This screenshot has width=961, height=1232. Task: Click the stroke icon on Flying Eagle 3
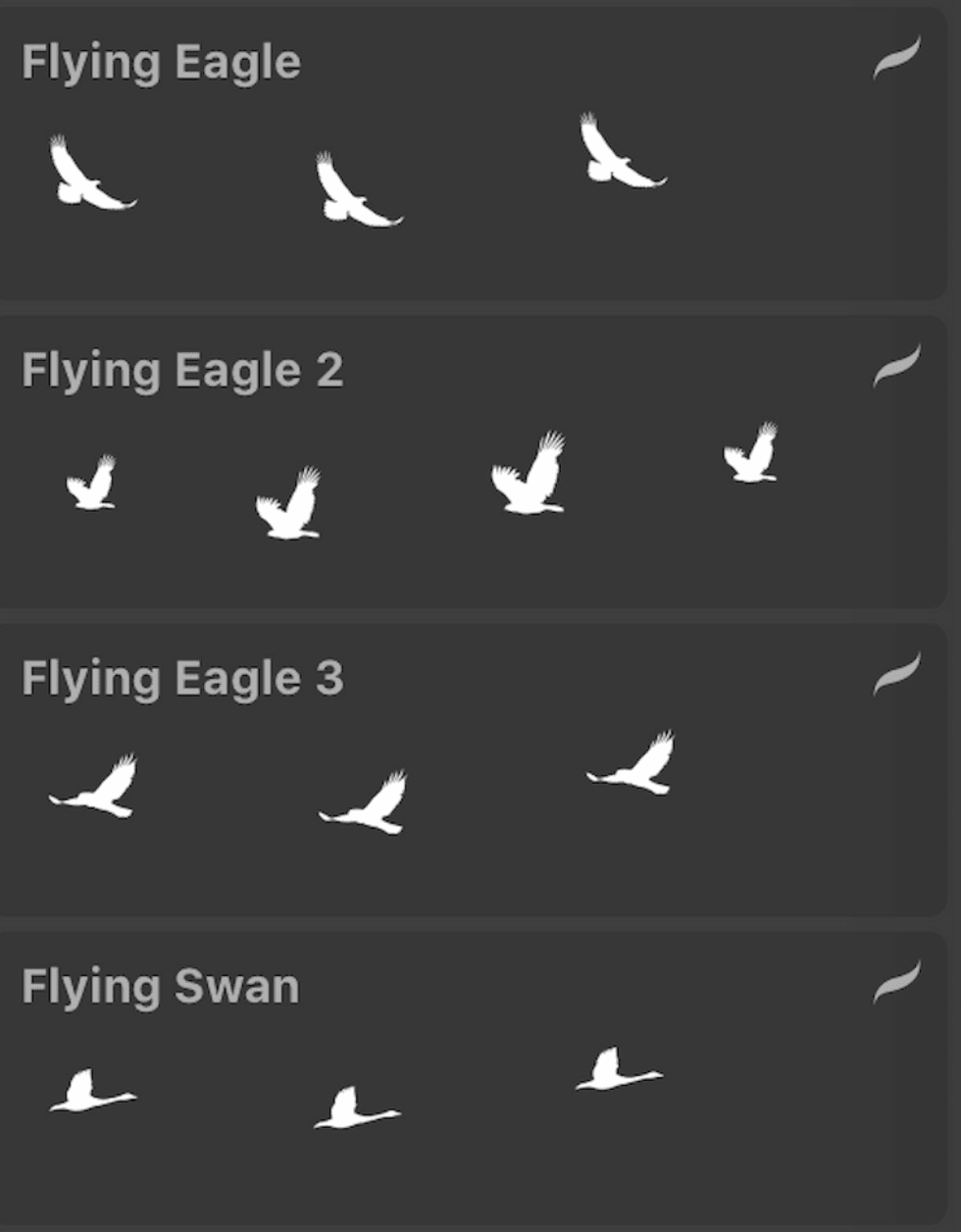(896, 674)
